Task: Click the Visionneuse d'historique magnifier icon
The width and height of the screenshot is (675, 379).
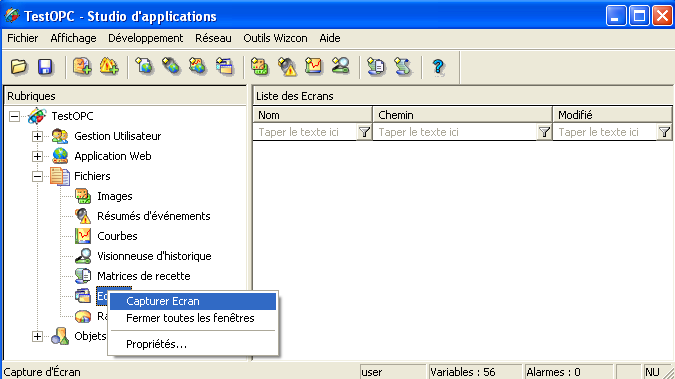Action: point(83,256)
